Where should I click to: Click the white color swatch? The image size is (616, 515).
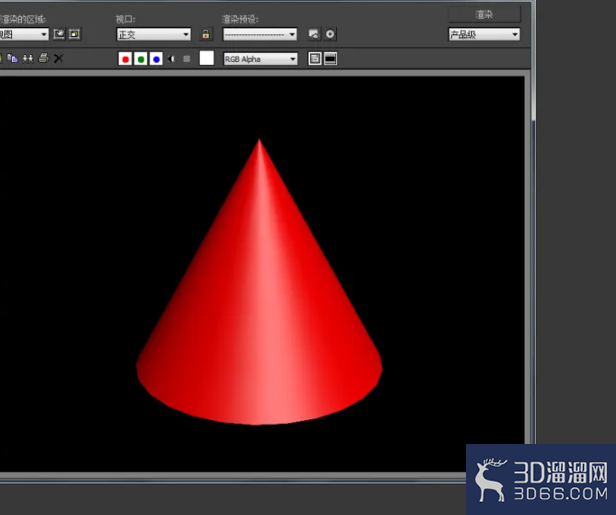click(x=207, y=58)
